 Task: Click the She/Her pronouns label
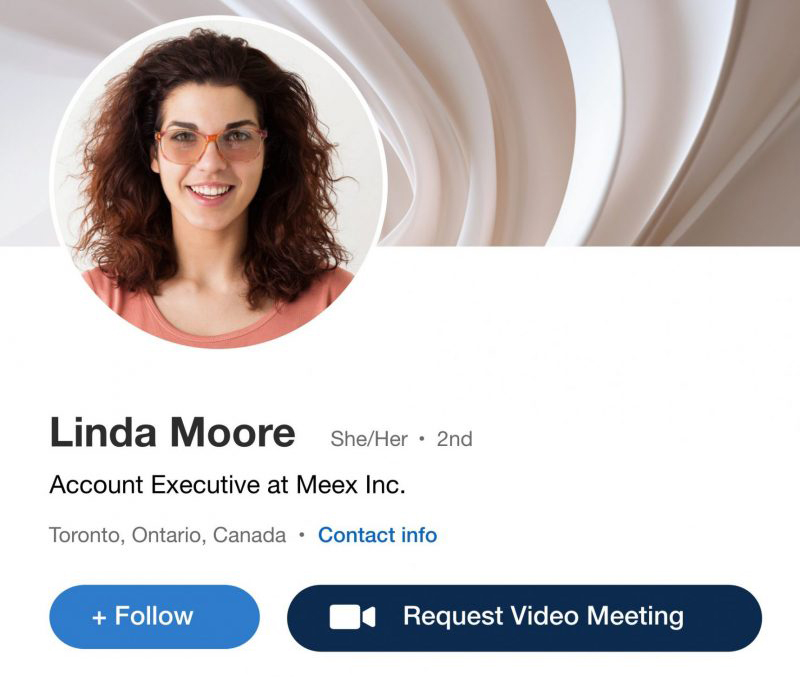pyautogui.click(x=369, y=439)
